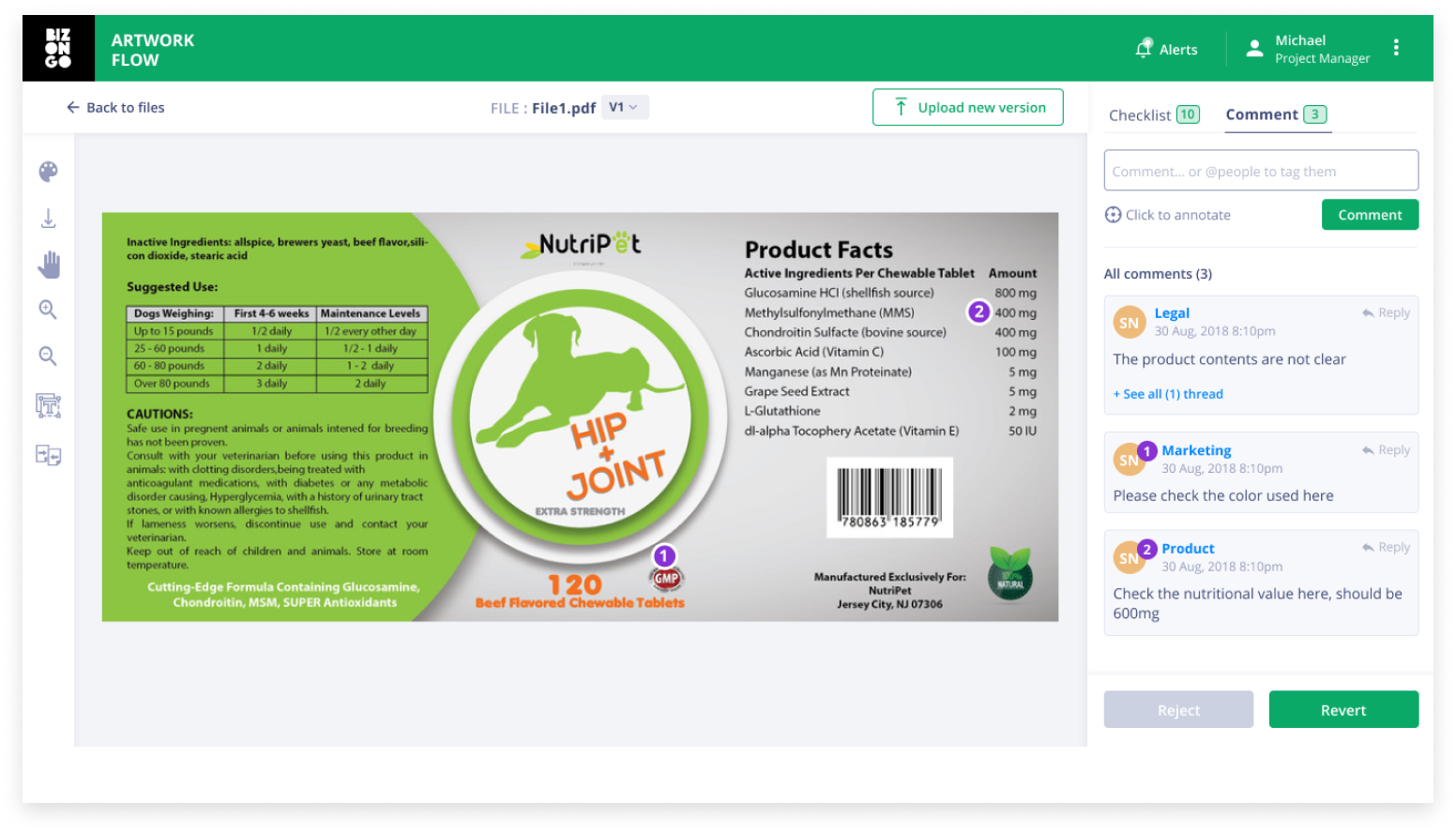Switch to the Checklist tab
The height and width of the screenshot is (833, 1456).
tap(1154, 114)
